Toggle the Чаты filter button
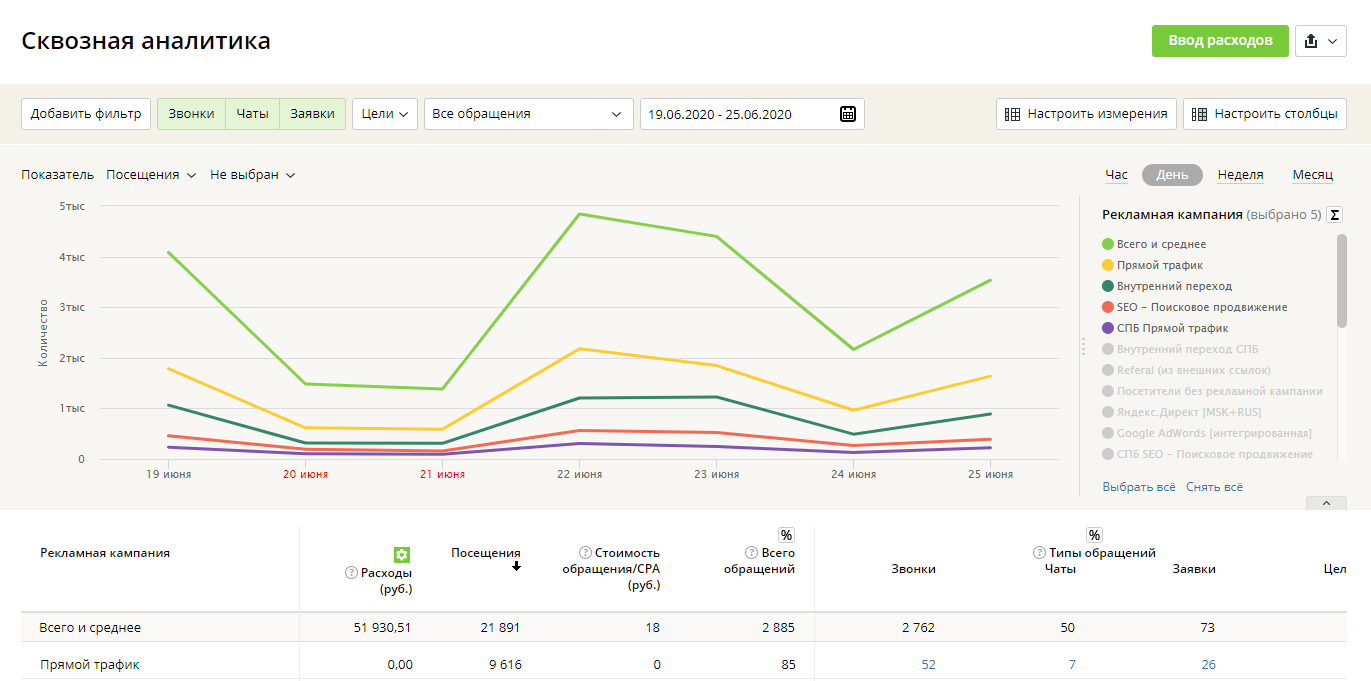1371x681 pixels. pos(252,114)
